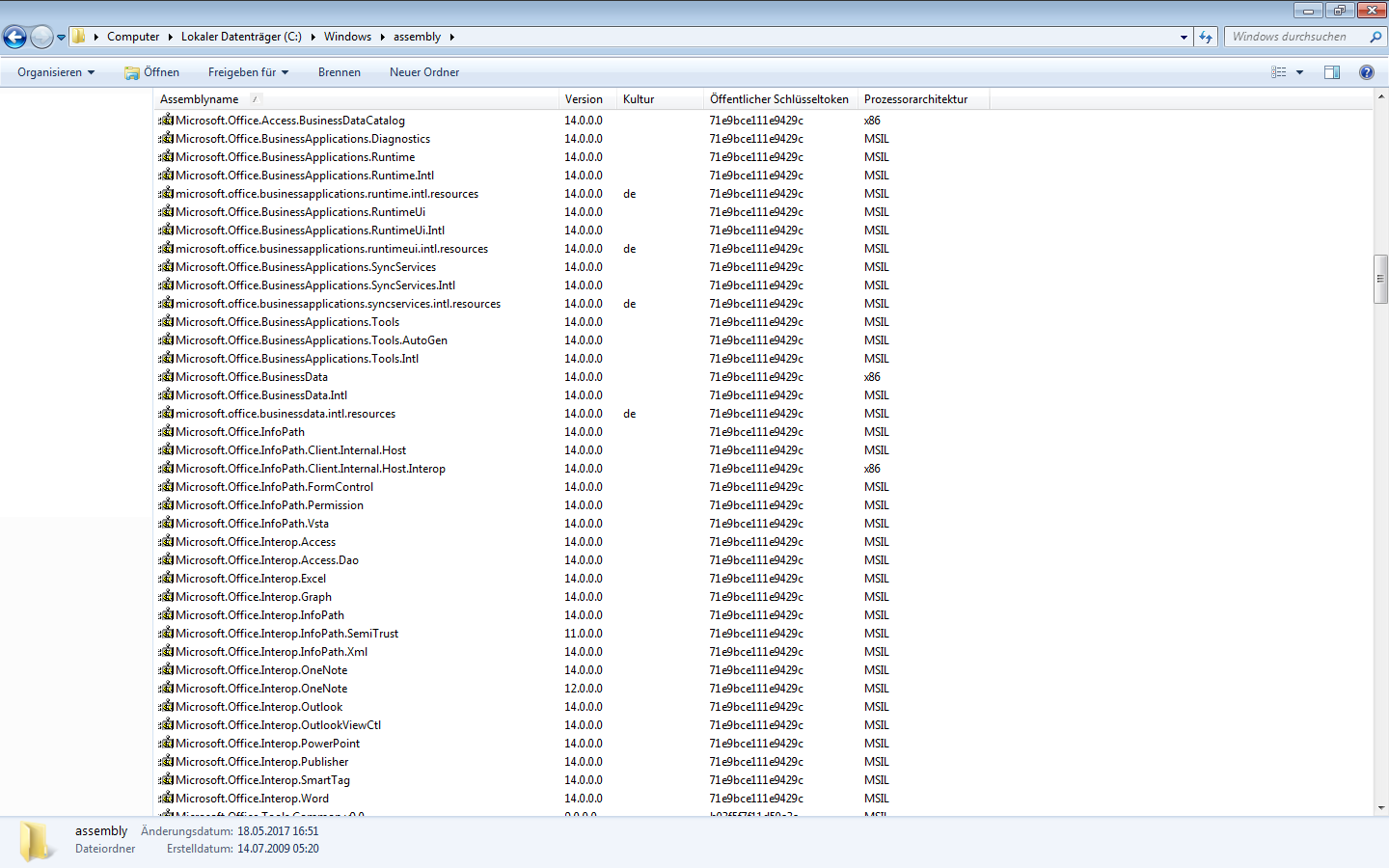Select Microsoft.Office.Interop.Excel assembly icon

click(166, 578)
